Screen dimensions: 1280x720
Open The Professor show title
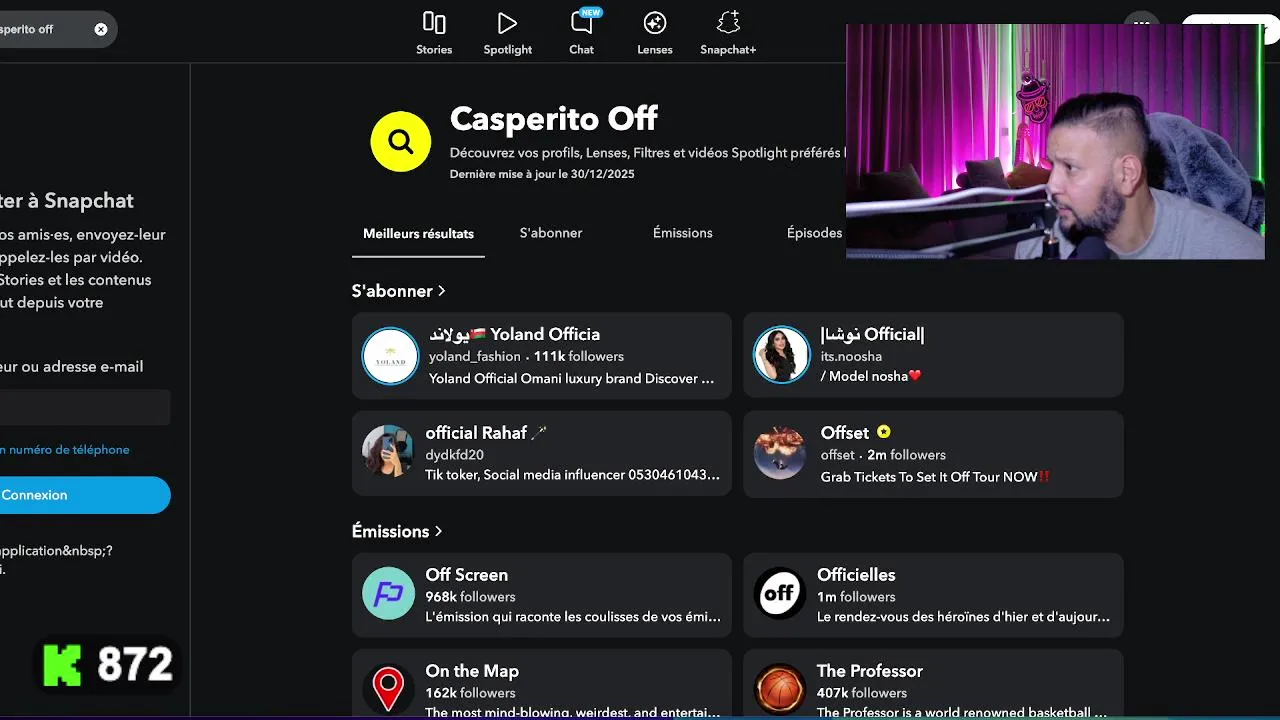click(870, 671)
